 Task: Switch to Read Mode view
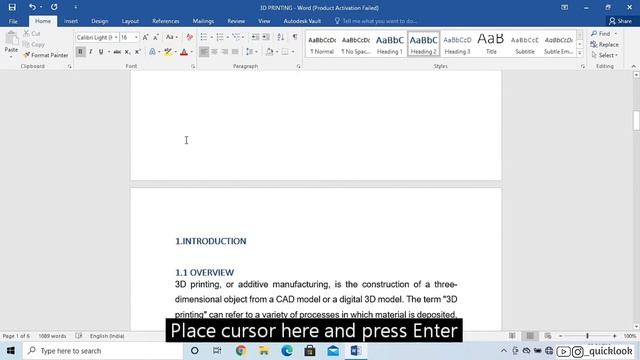[512, 336]
